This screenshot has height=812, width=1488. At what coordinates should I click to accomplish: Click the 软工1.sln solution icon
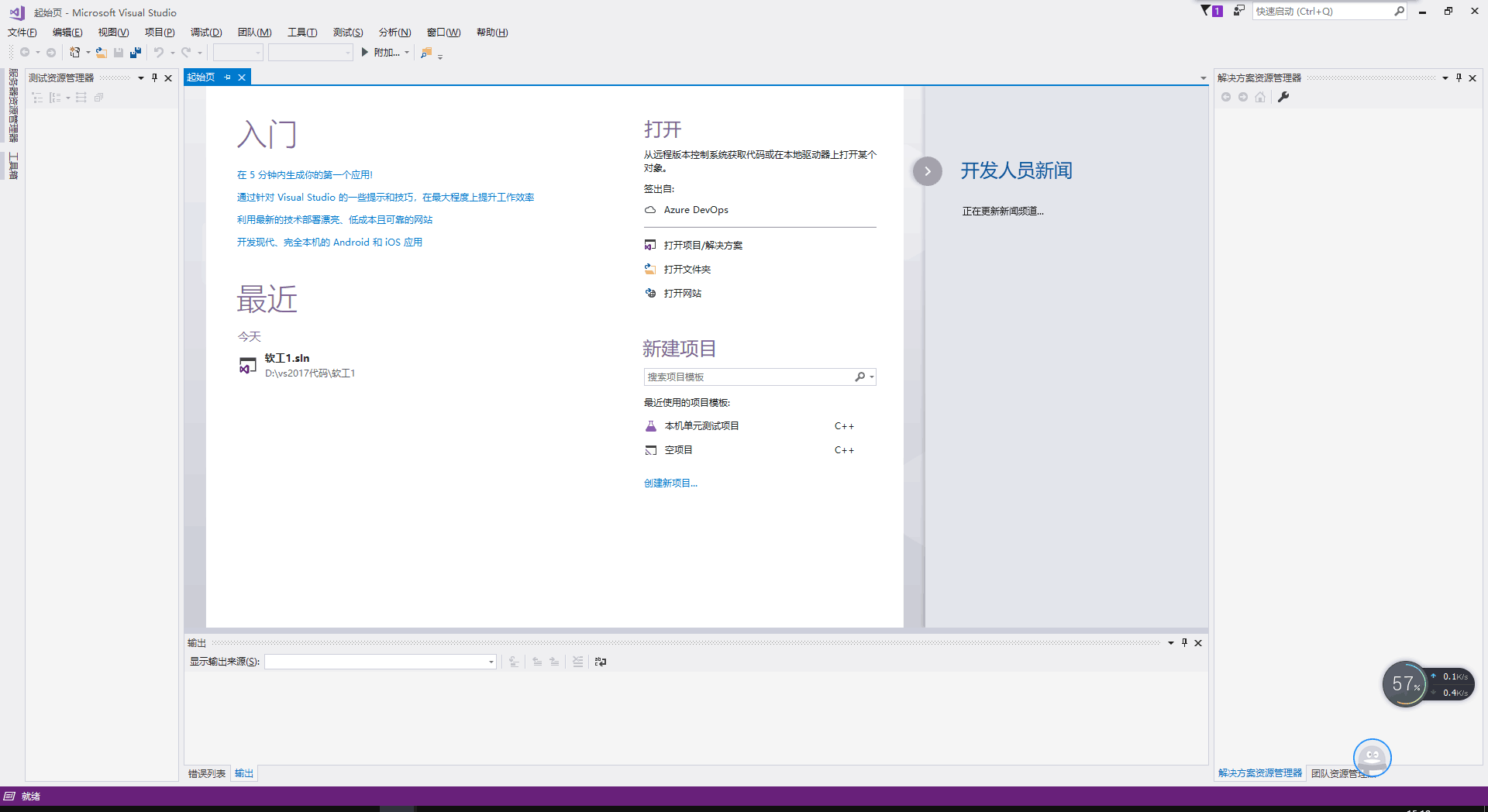248,366
